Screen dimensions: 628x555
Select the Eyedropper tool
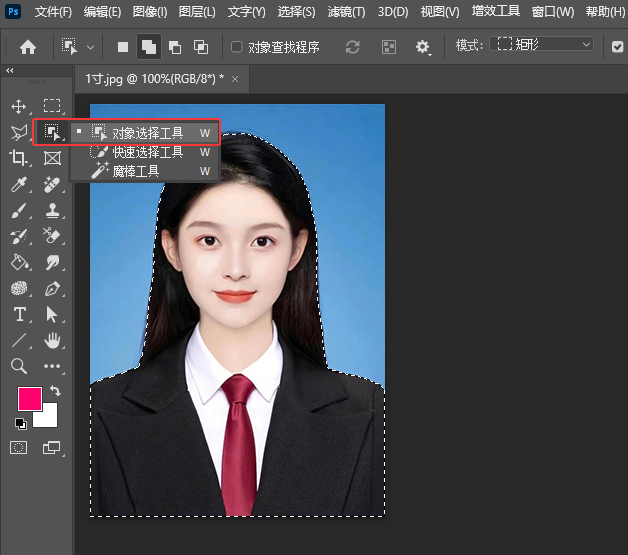(x=18, y=184)
